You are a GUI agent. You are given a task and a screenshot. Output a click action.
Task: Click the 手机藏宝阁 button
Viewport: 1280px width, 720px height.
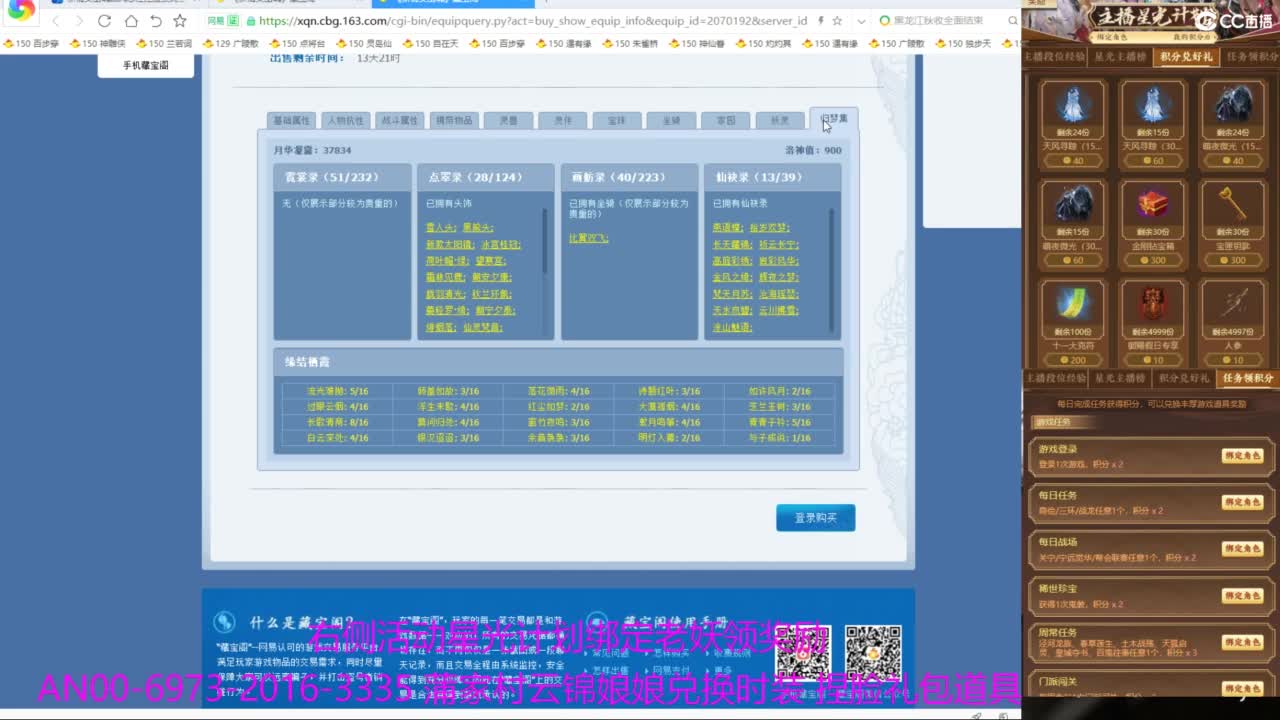(x=146, y=65)
